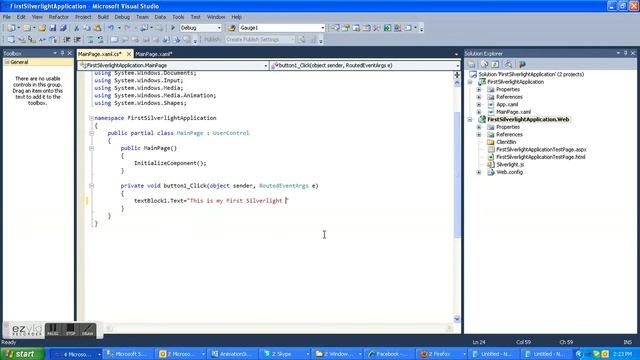Collapse the button1_Click method outline
640x360 pixels.
pos(91,186)
